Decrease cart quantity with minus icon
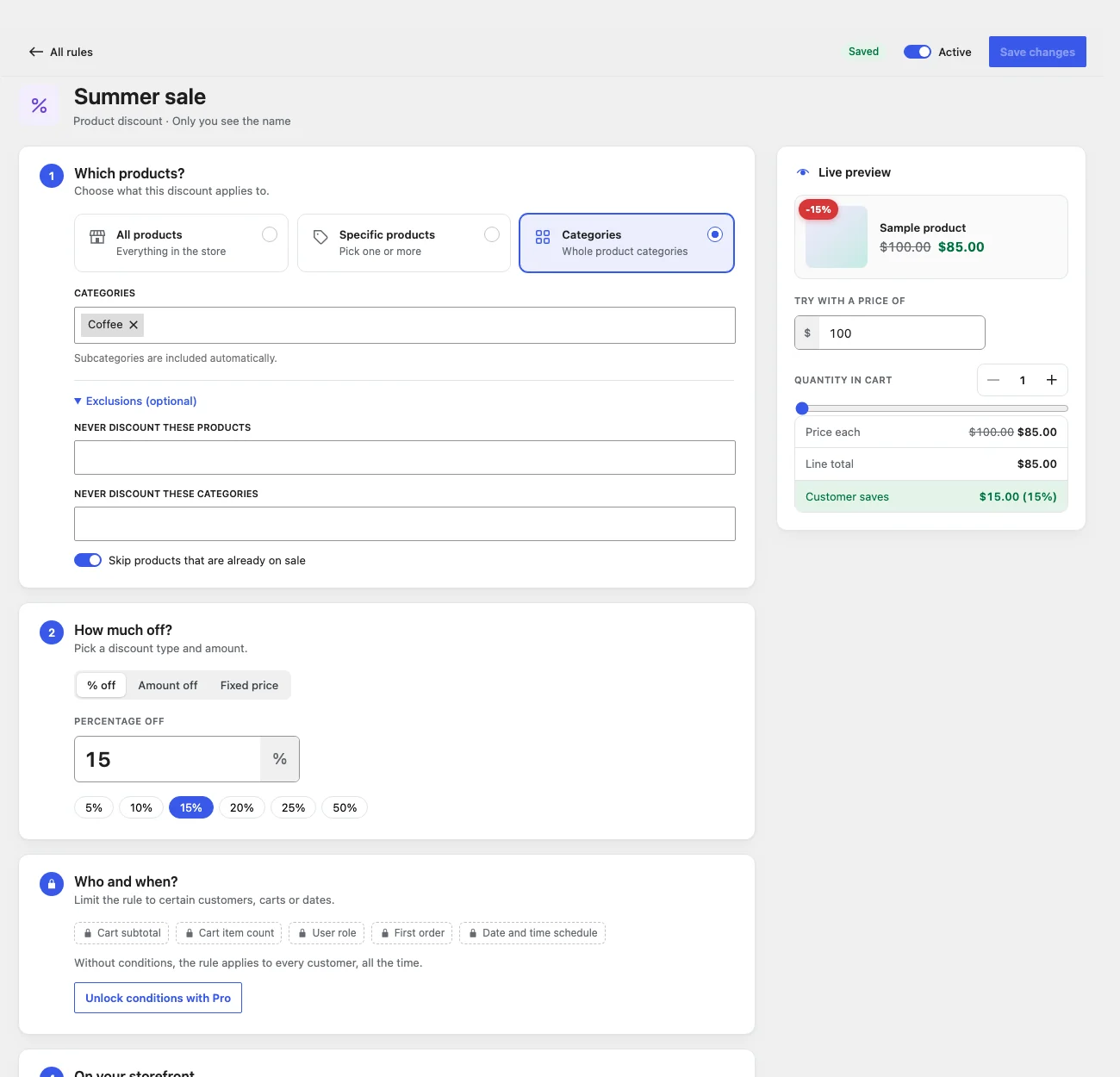 point(993,380)
